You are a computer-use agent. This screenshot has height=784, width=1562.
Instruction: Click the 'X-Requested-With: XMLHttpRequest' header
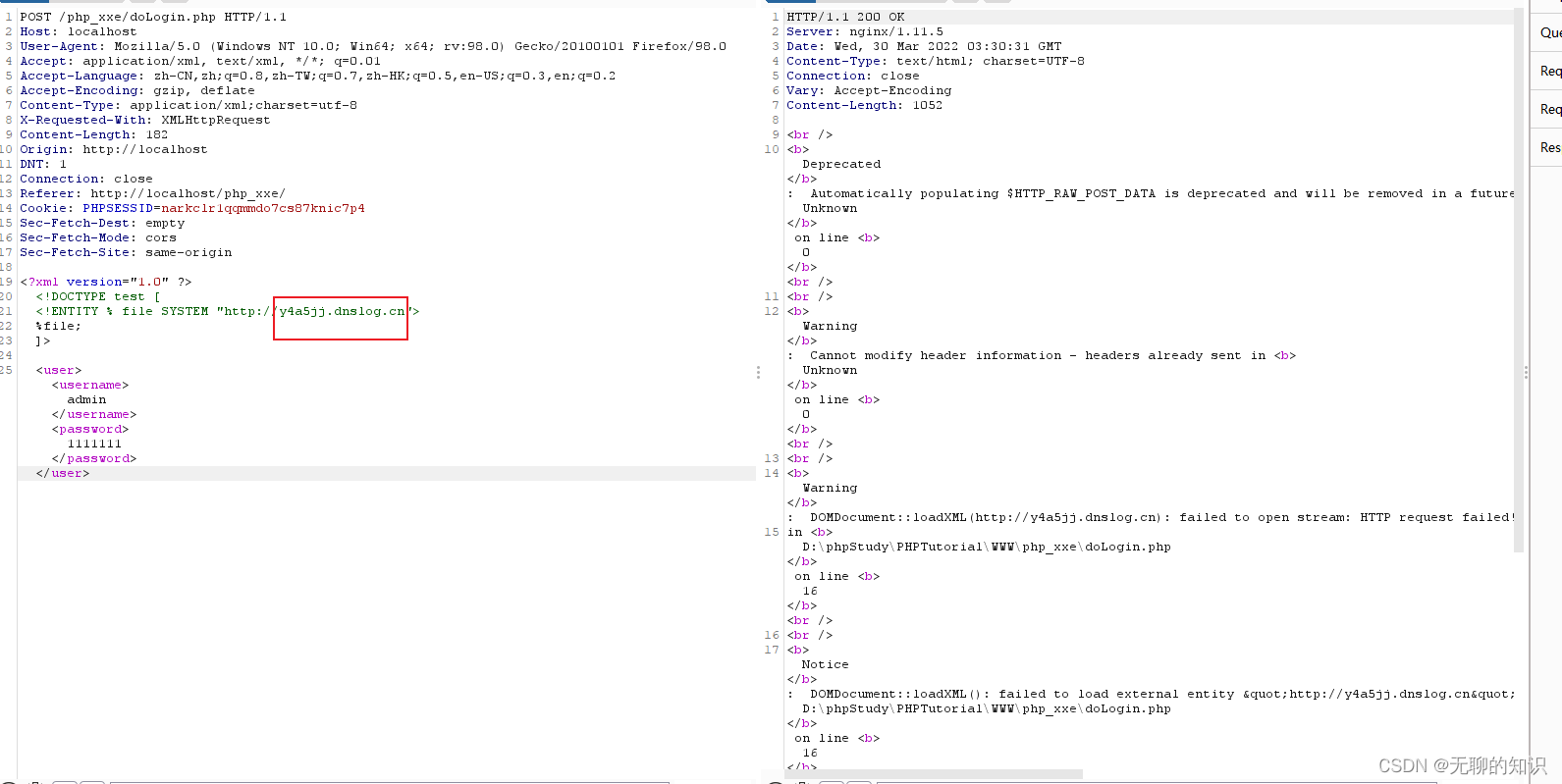[145, 120]
